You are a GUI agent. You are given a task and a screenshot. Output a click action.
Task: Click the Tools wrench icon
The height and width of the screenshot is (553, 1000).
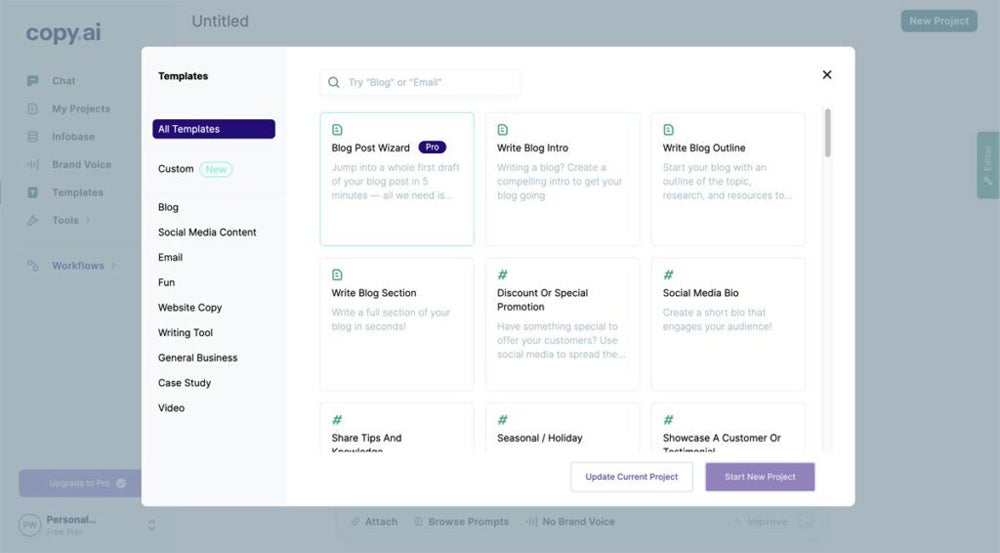click(x=33, y=220)
